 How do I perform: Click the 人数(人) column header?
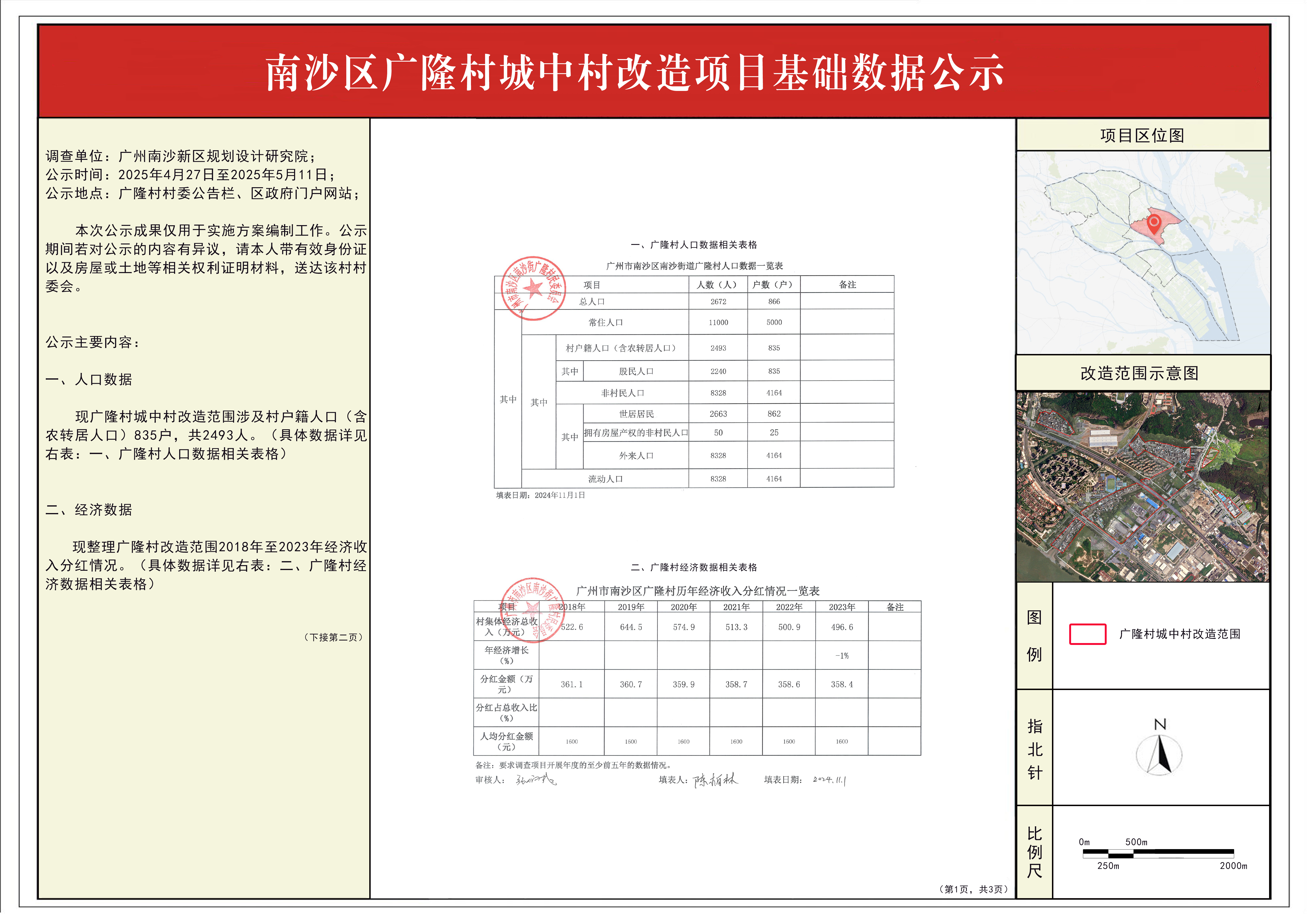717,284
